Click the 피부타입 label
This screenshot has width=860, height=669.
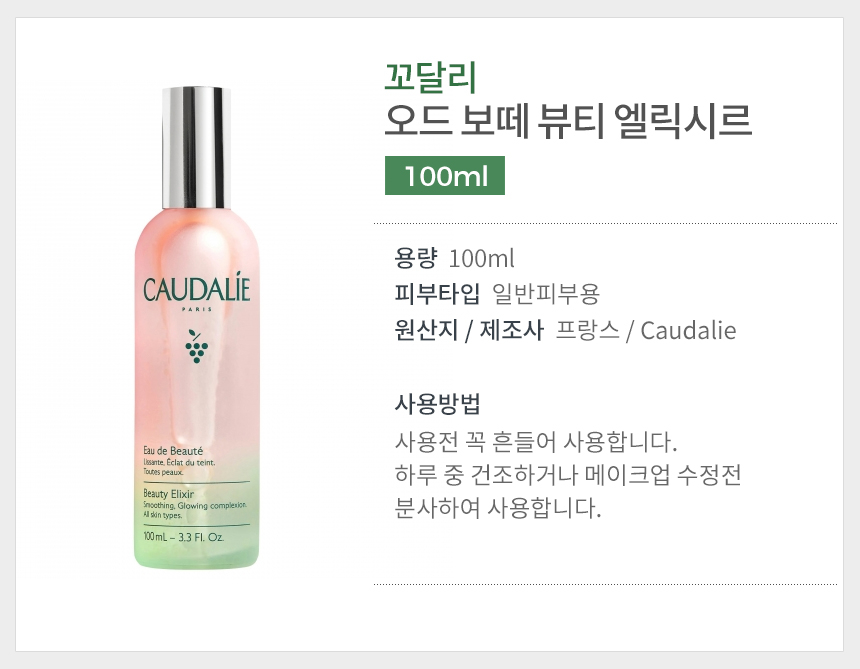pos(437,294)
